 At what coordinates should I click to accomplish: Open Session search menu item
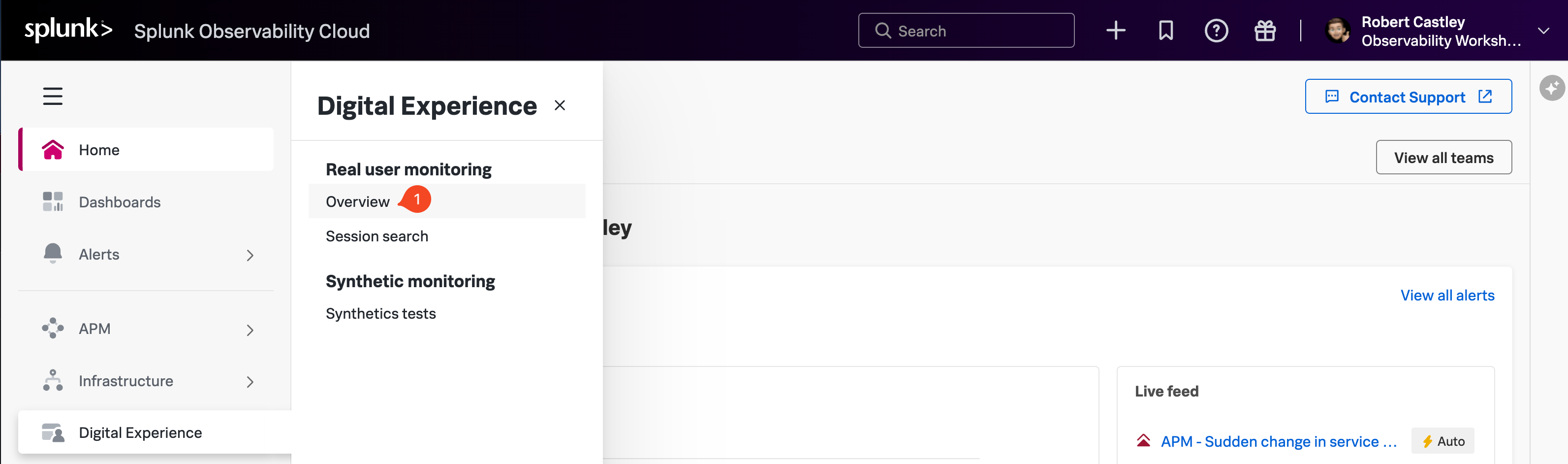pyautogui.click(x=377, y=236)
